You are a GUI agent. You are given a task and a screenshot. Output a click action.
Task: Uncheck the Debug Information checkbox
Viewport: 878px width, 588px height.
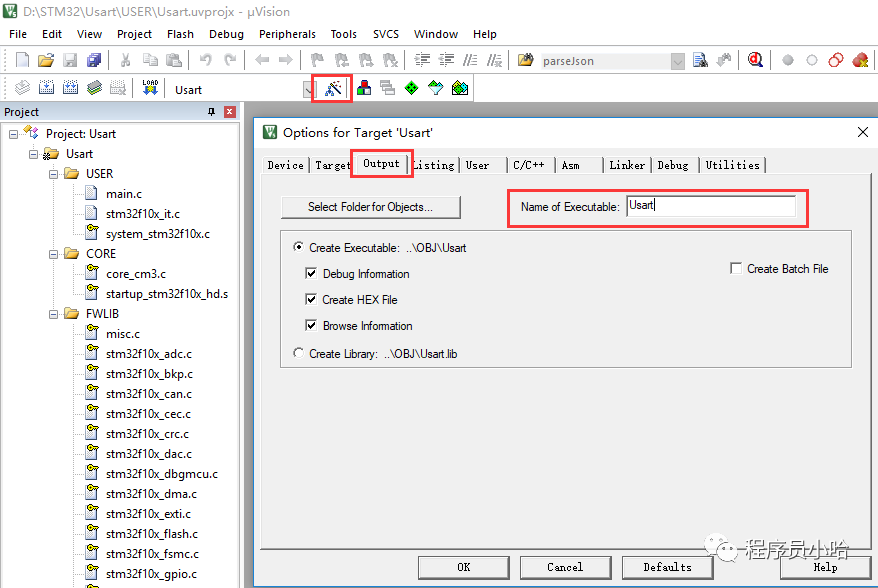311,274
